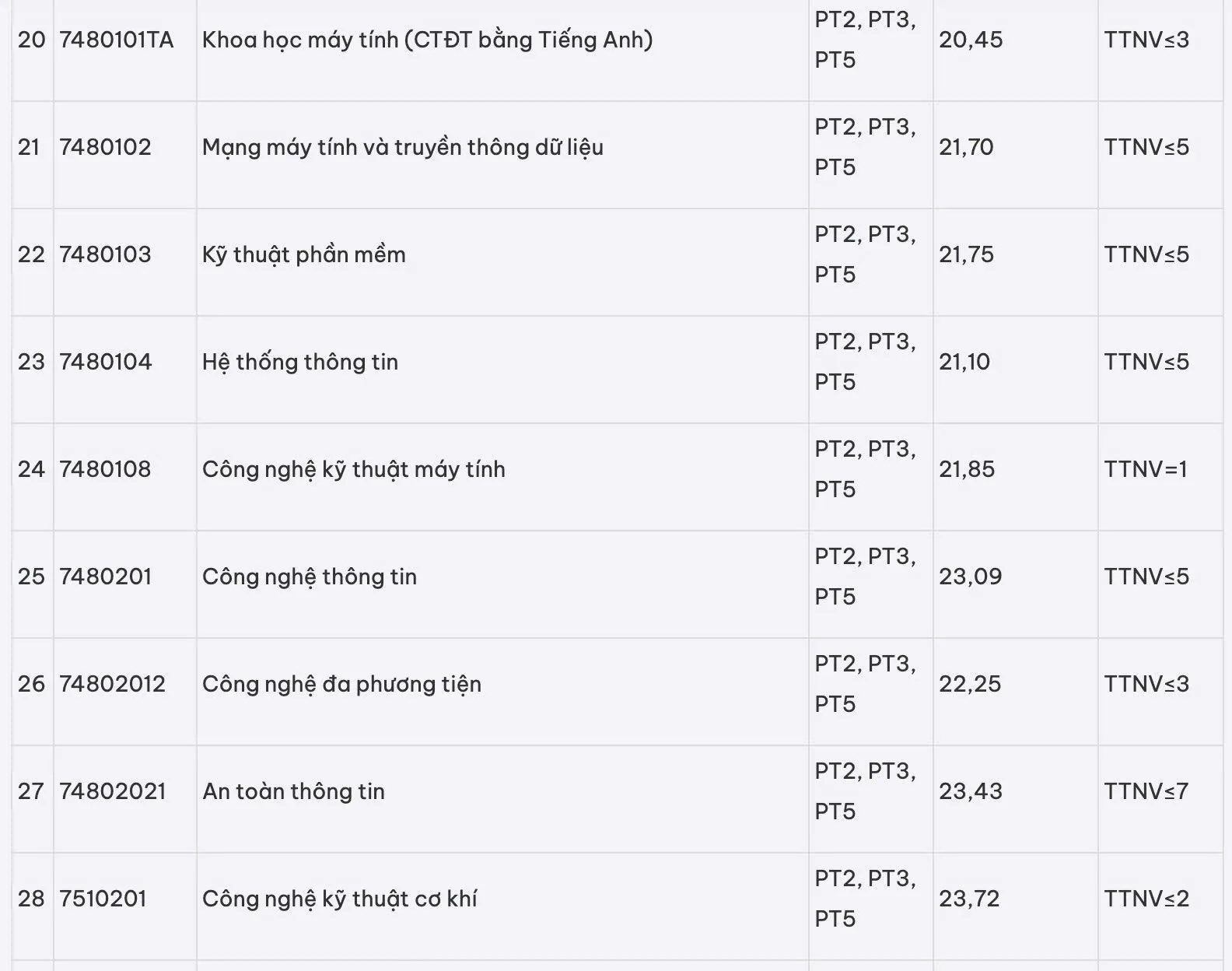The image size is (1232, 971).
Task: Click the TTNV=1 condition cell
Action: 1146,469
